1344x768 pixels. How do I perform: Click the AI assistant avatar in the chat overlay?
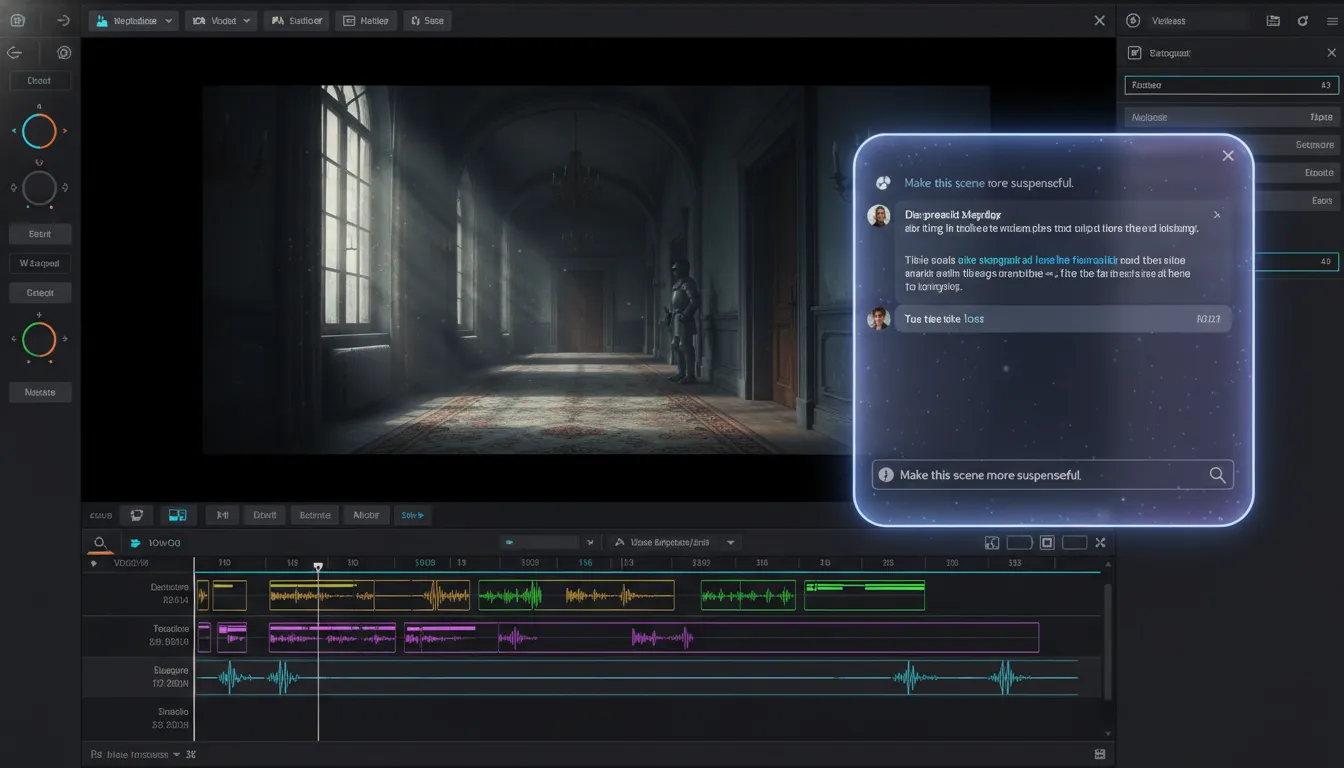(883, 183)
